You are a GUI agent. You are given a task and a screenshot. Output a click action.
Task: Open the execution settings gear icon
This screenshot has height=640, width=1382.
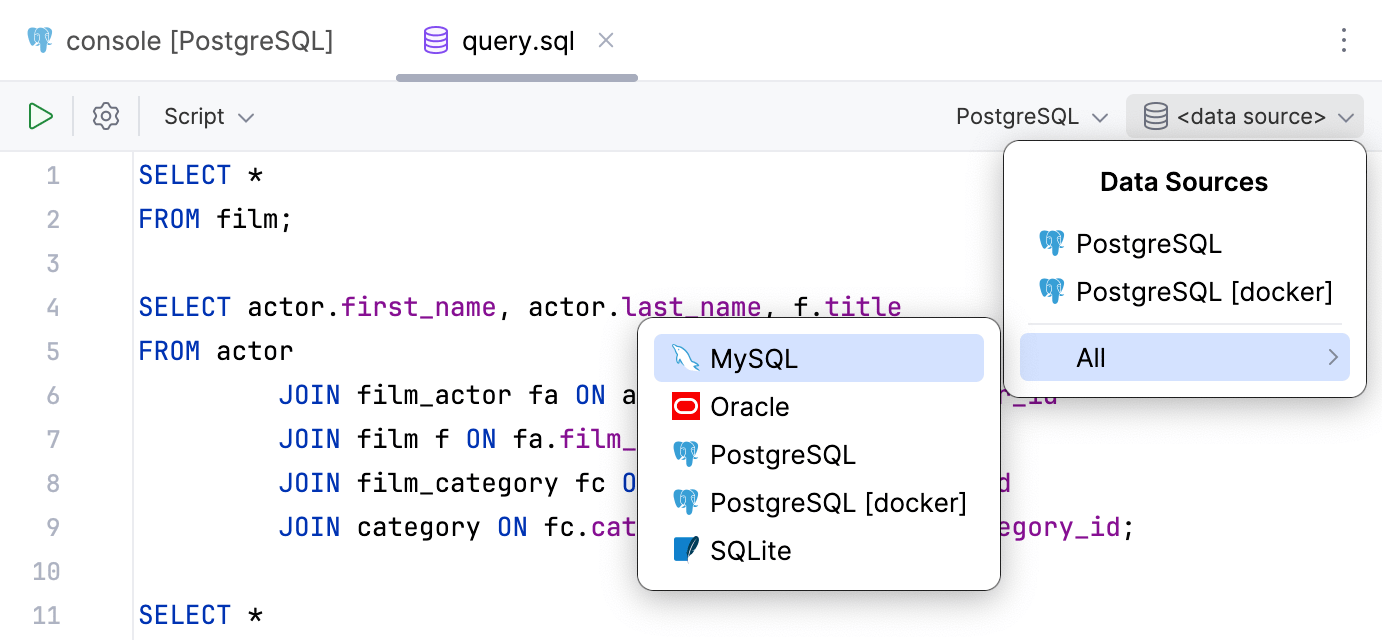point(105,115)
